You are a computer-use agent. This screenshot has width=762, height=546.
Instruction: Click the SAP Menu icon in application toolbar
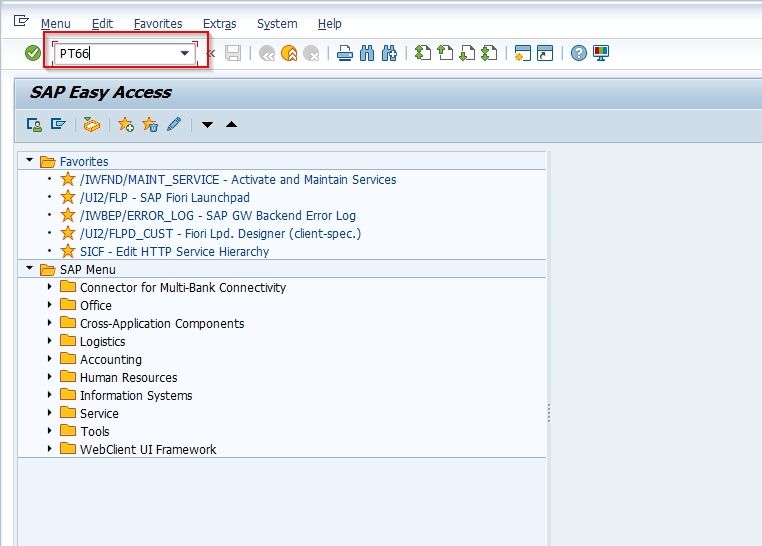click(x=58, y=125)
